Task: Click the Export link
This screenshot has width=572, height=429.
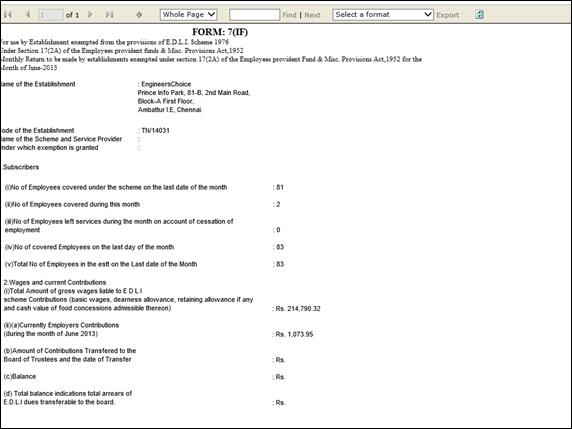Action: [x=447, y=15]
